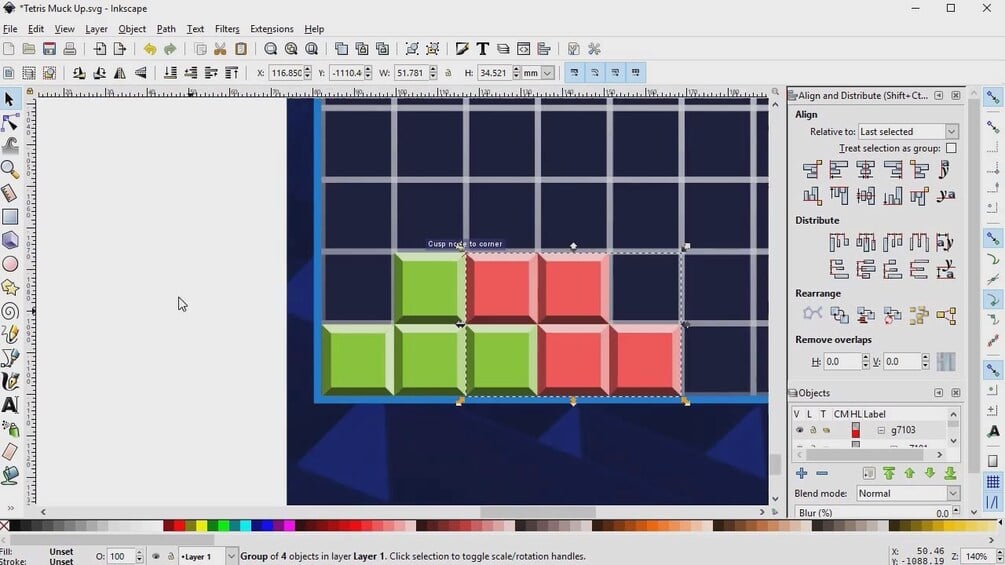
Task: Select the Spray tool
Action: click(10, 428)
